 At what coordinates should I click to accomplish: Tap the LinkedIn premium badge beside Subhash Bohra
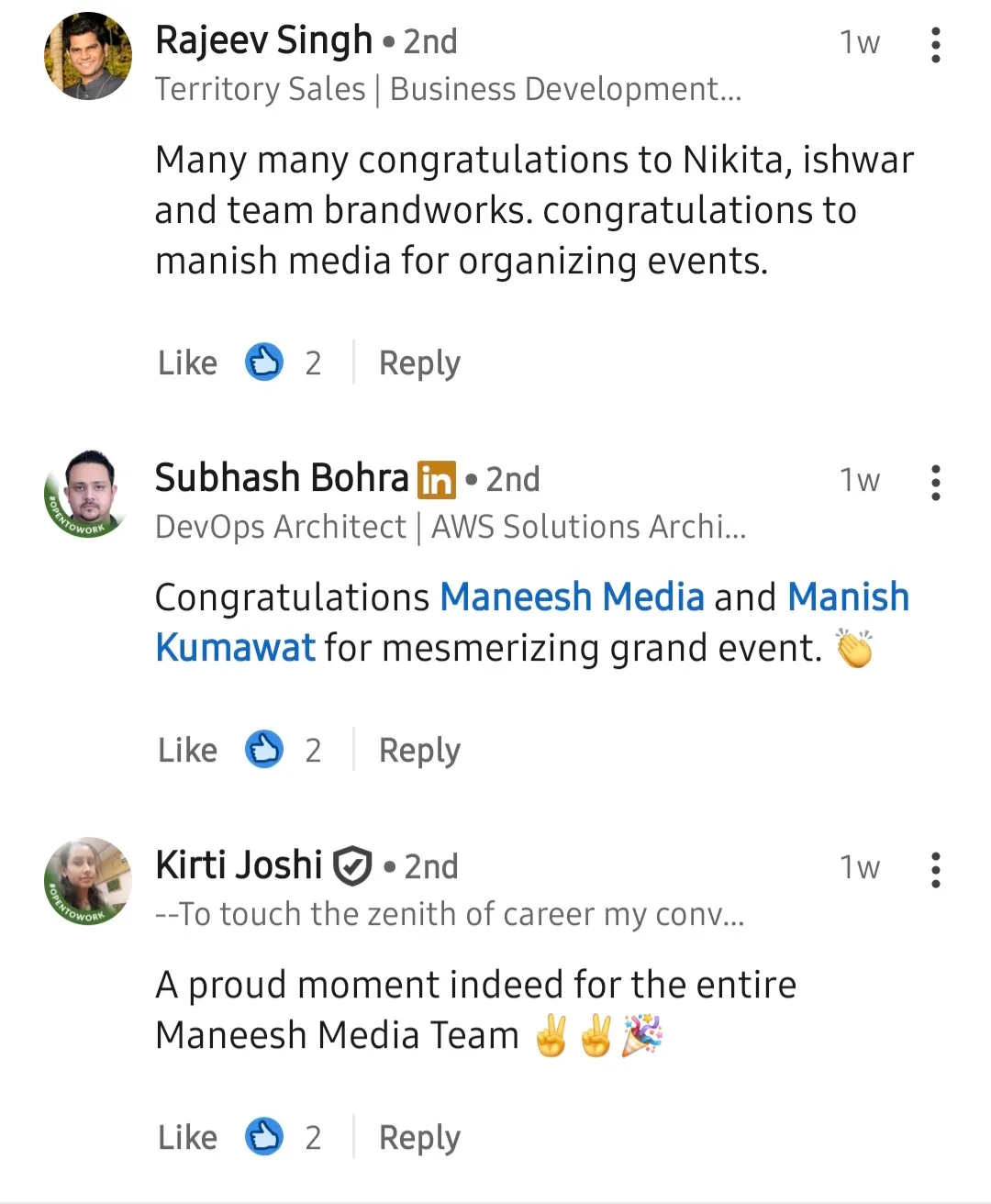(437, 480)
